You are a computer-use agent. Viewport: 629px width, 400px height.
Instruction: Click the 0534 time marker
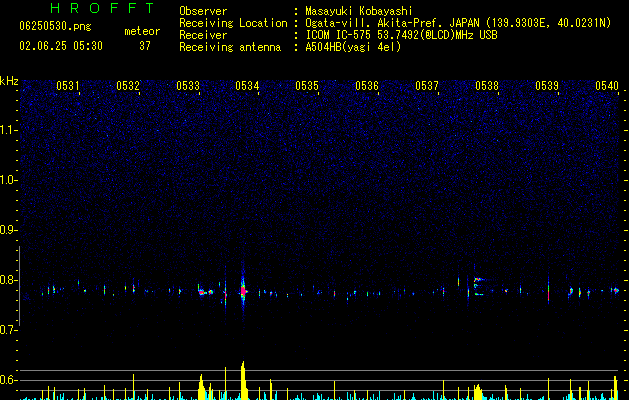pyautogui.click(x=247, y=86)
